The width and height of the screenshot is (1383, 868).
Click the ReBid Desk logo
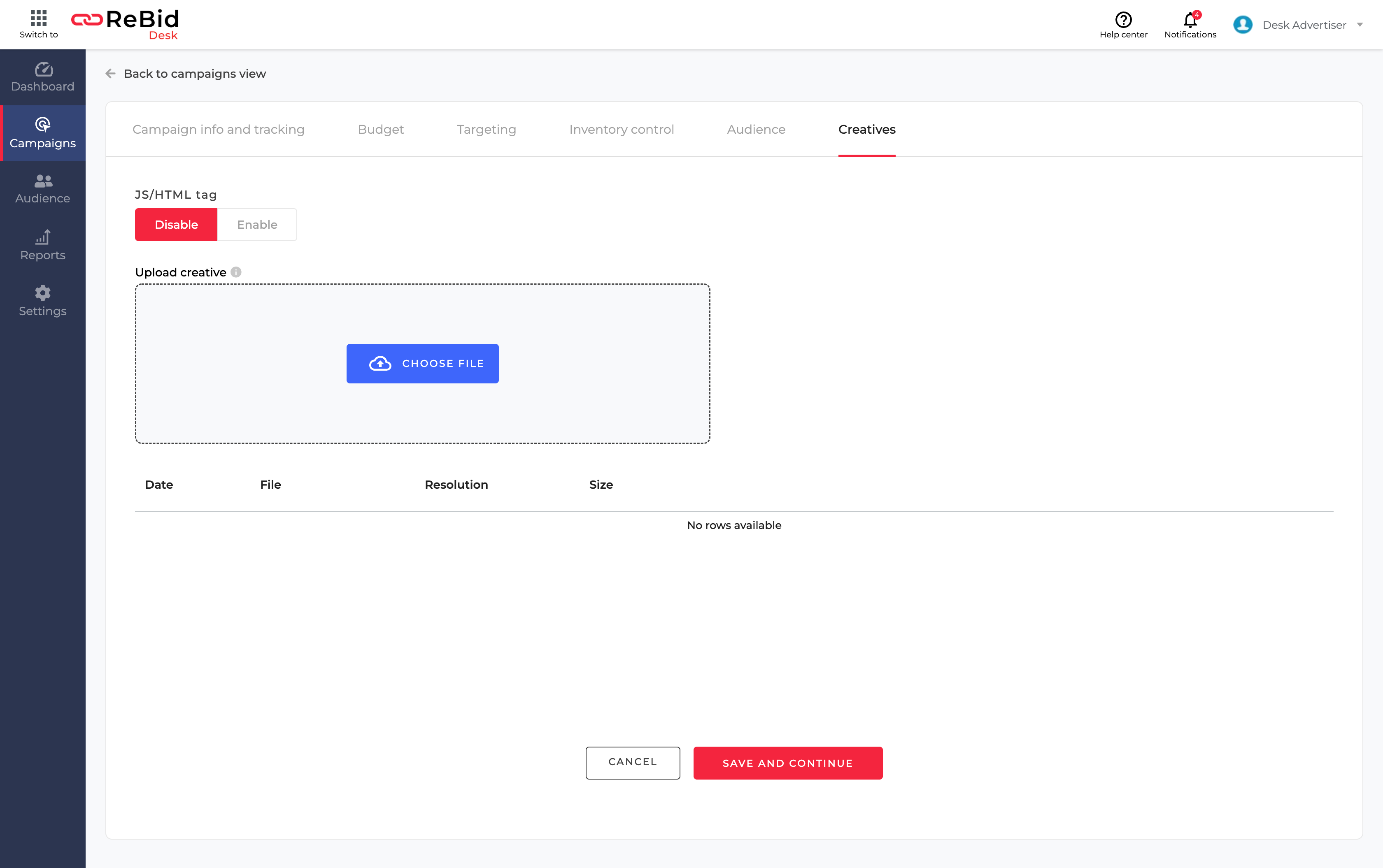tap(125, 25)
